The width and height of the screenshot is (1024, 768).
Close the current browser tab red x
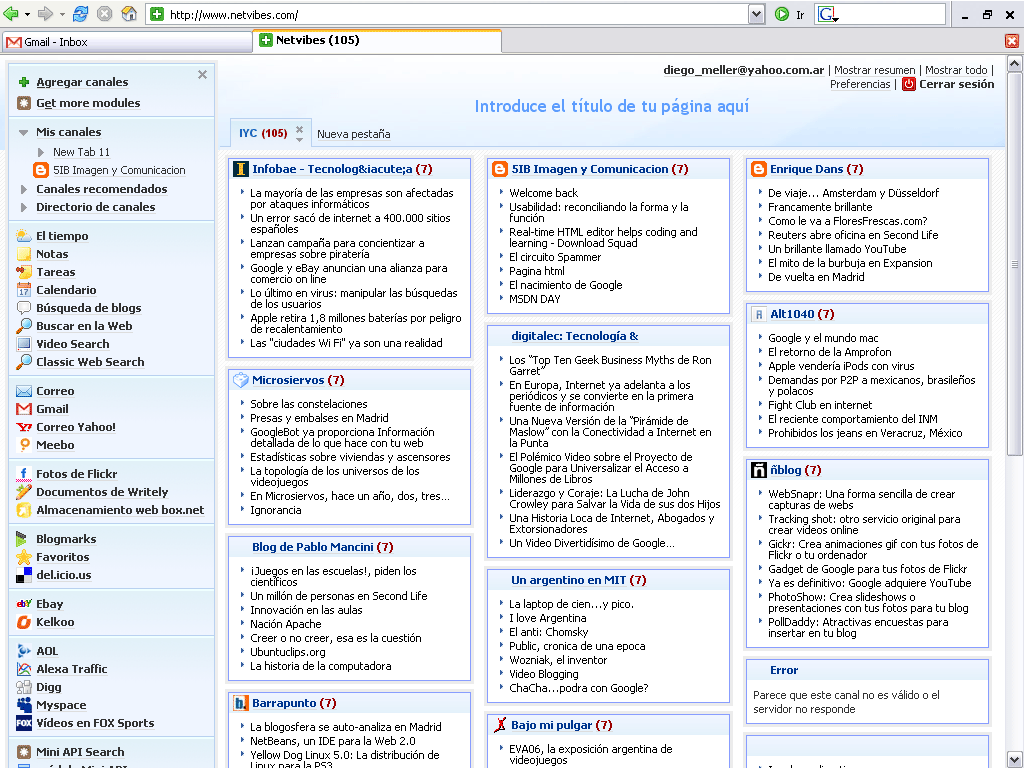click(1012, 41)
